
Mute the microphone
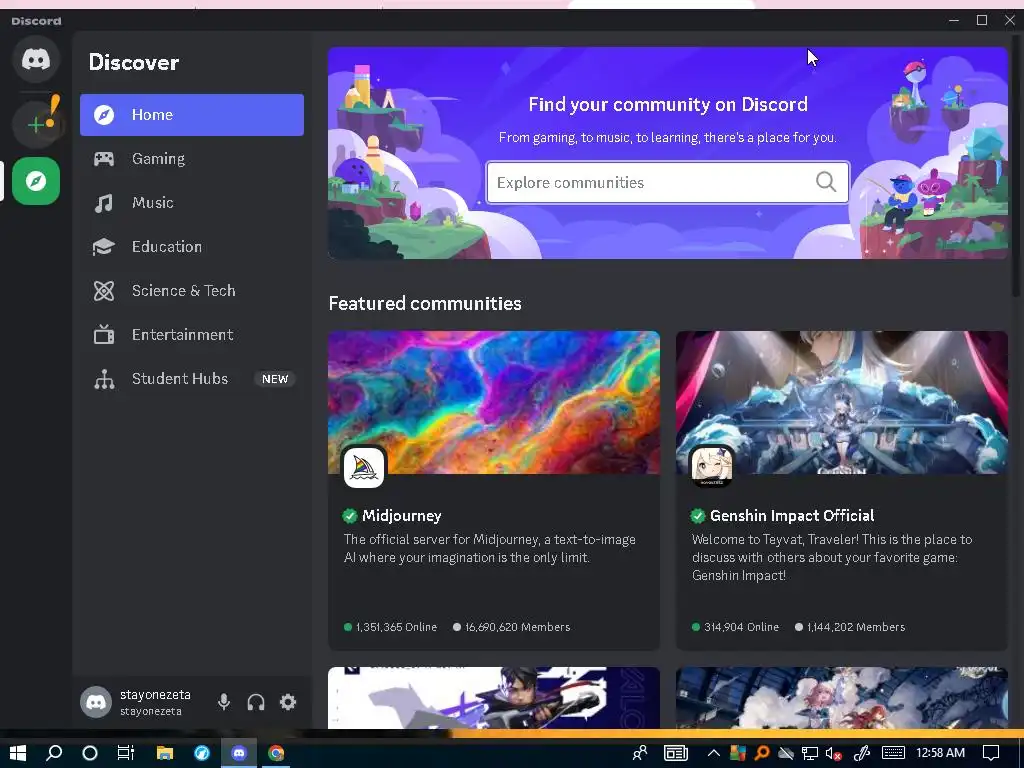[x=223, y=702]
